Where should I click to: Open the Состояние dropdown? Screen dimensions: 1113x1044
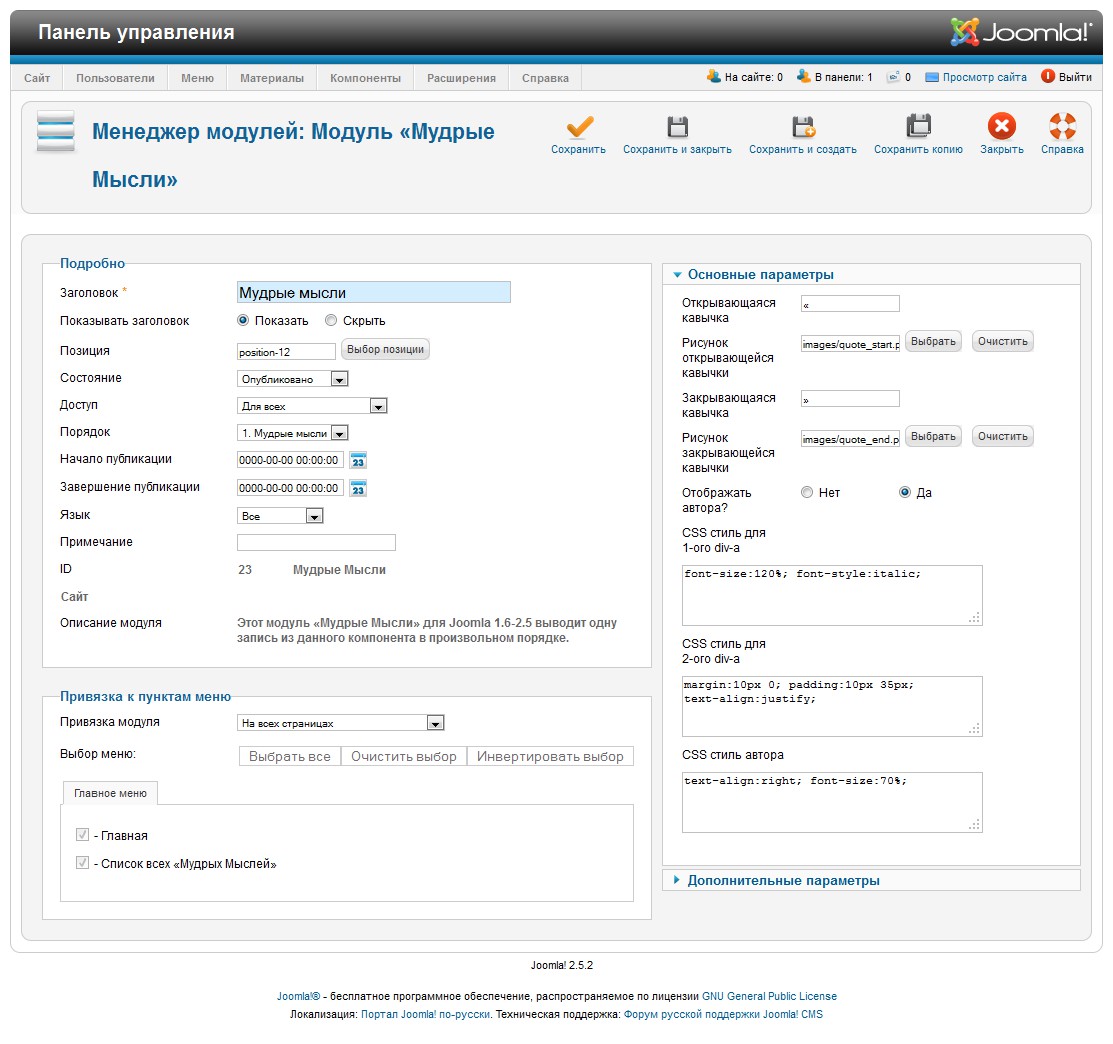(292, 379)
